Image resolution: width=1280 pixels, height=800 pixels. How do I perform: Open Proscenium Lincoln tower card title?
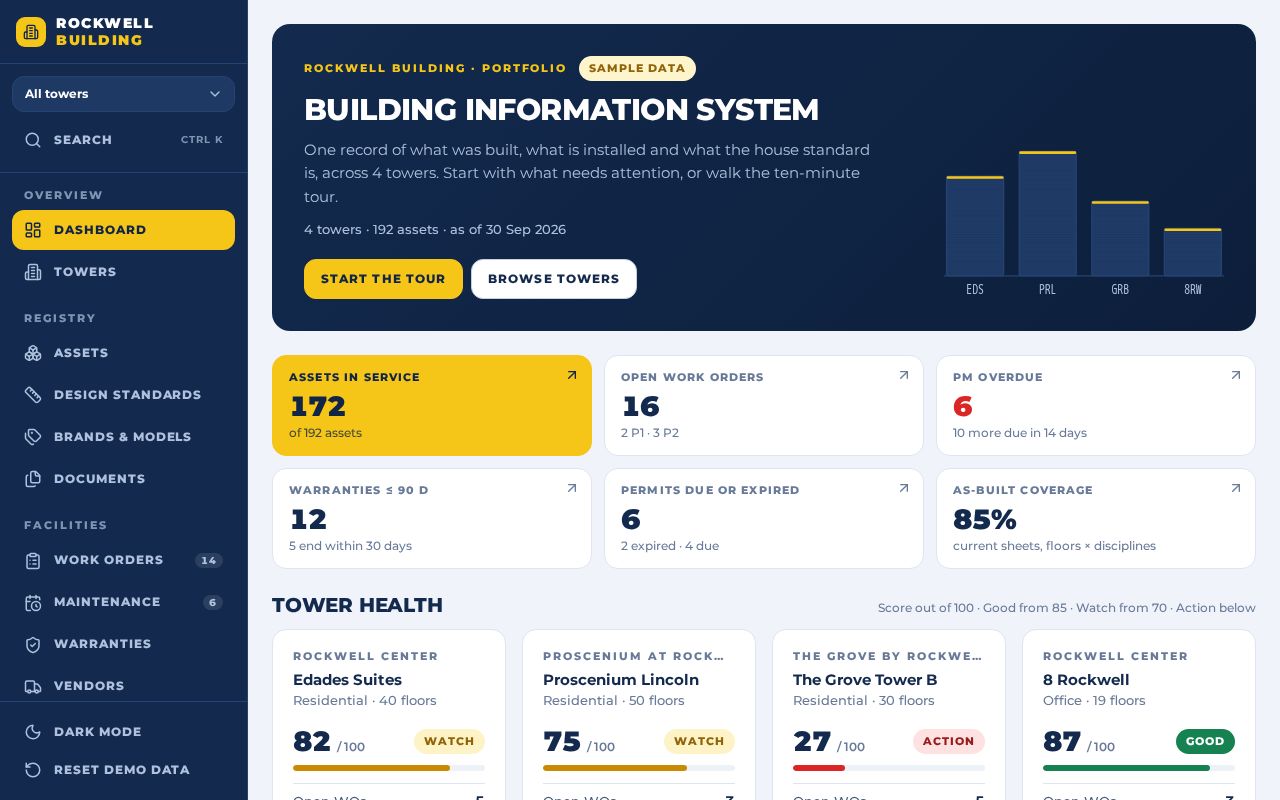621,680
